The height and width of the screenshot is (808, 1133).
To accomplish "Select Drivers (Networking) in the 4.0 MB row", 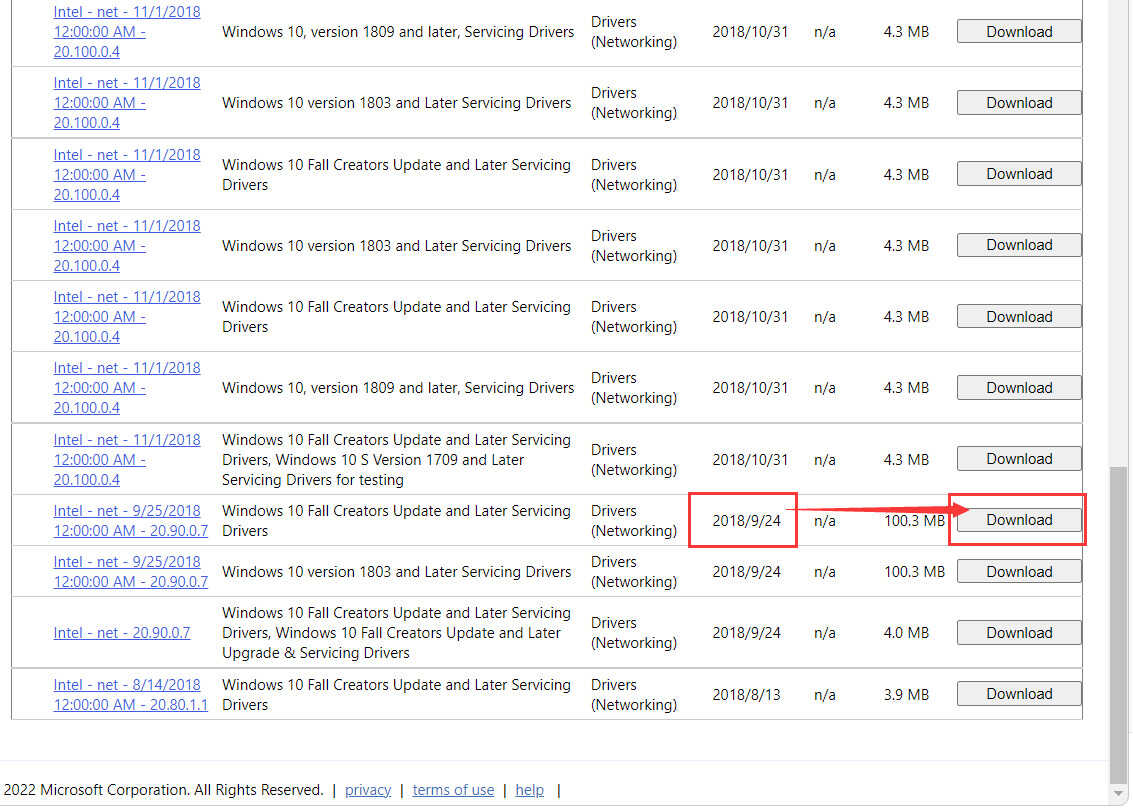I will [634, 633].
